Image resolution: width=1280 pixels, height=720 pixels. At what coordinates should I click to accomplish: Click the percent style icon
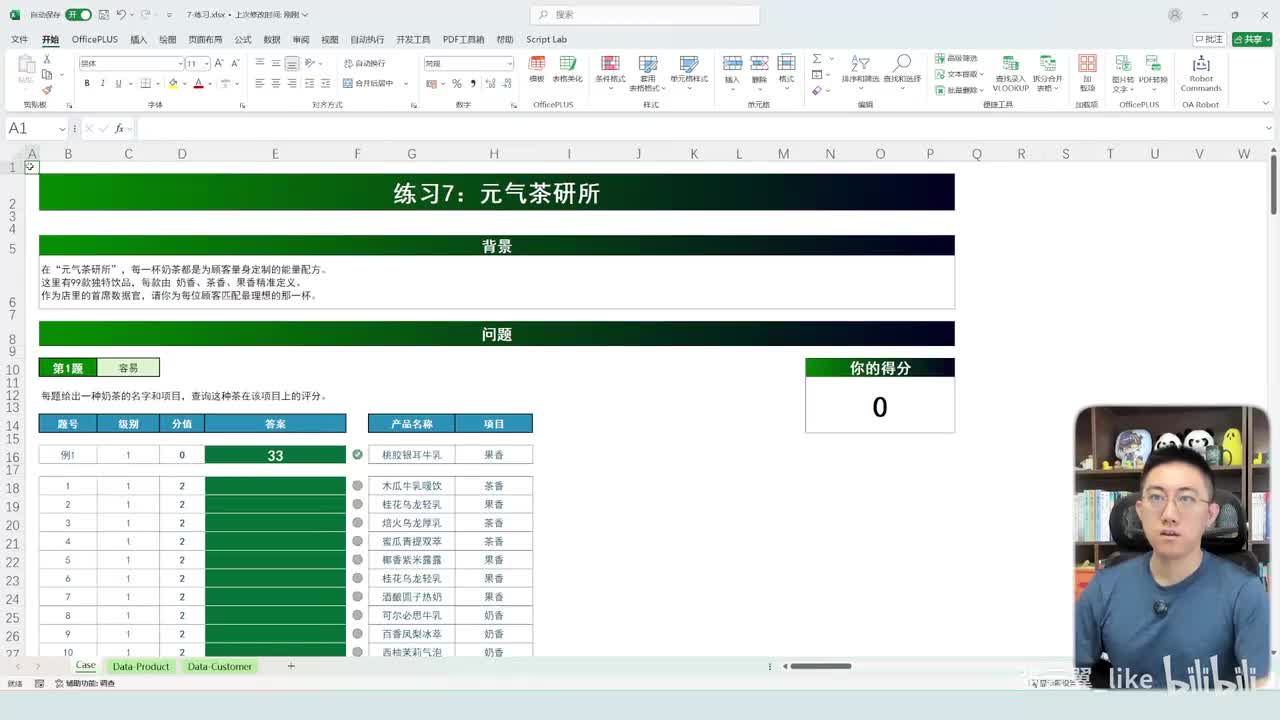pyautogui.click(x=456, y=83)
